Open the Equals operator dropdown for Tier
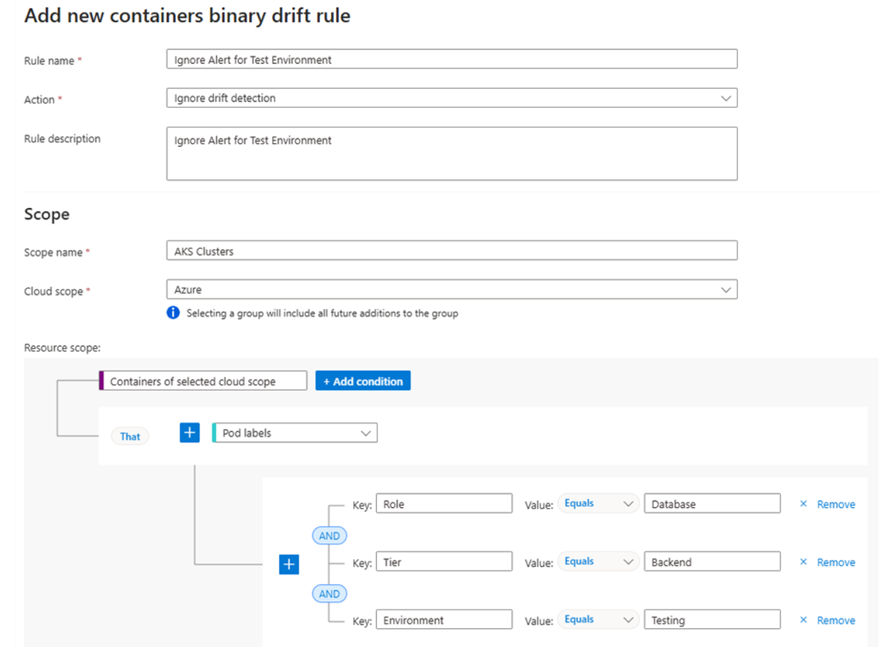This screenshot has width=884, height=647. [x=598, y=561]
